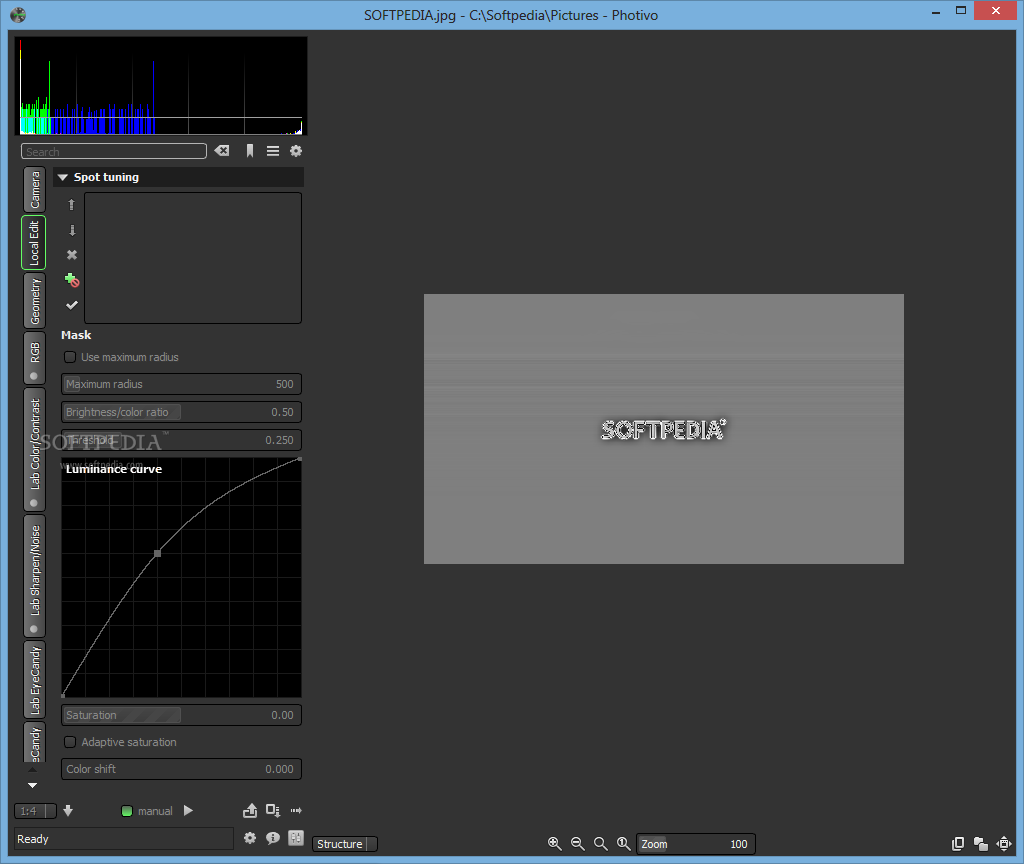Viewport: 1024px width, 864px height.
Task: Click the gear icon next to the search bar
Action: 296,151
